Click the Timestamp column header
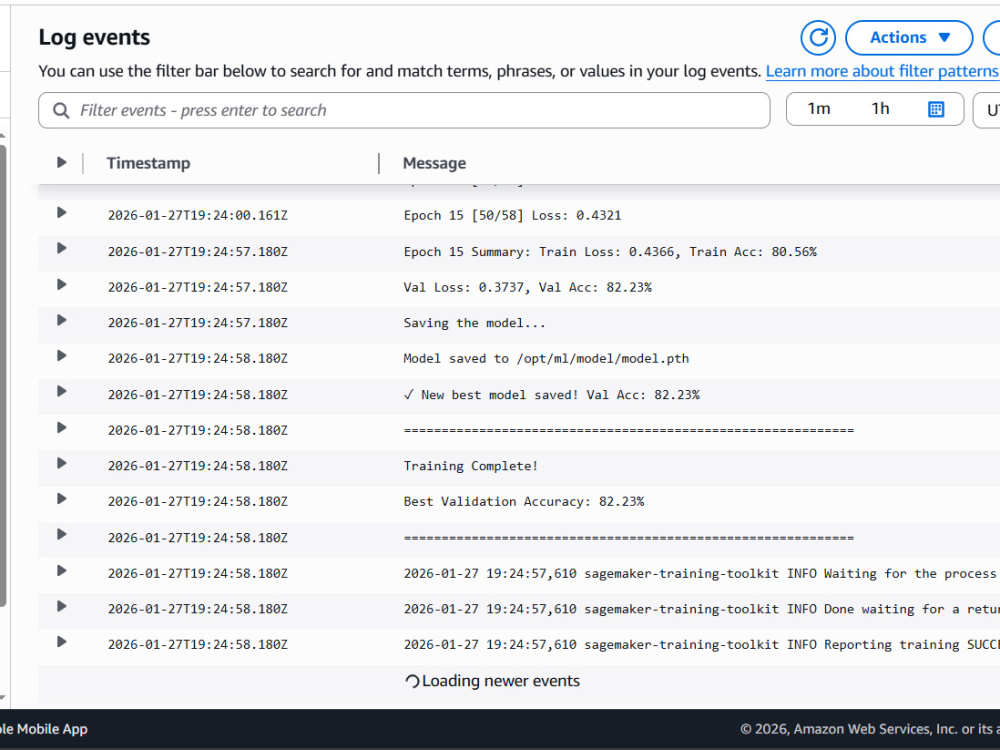This screenshot has height=750, width=1000. (148, 163)
